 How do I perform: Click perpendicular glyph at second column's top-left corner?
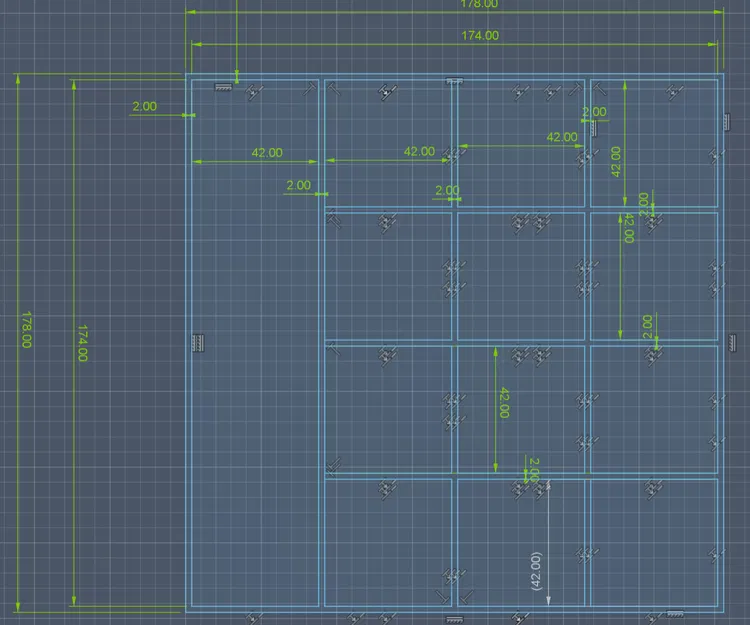pyautogui.click(x=334, y=88)
